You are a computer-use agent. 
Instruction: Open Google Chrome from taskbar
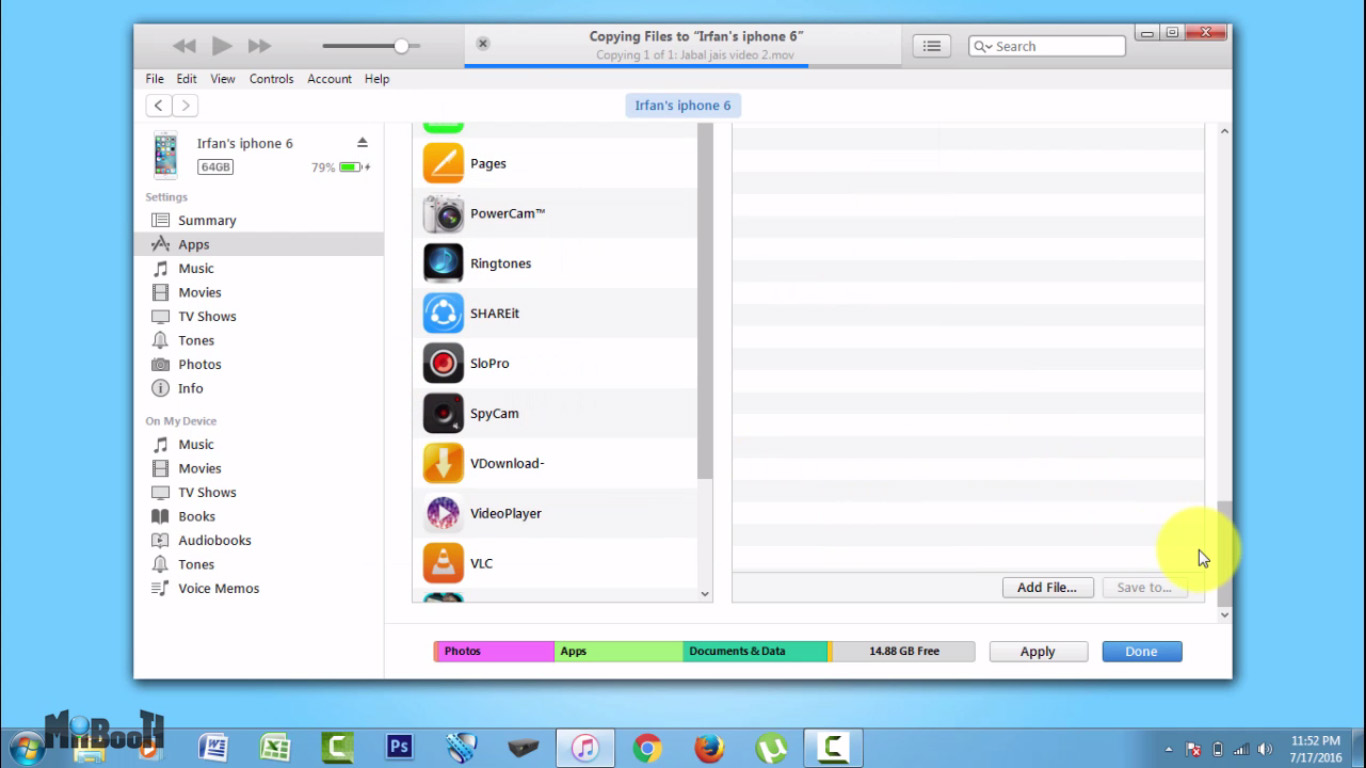pos(647,748)
